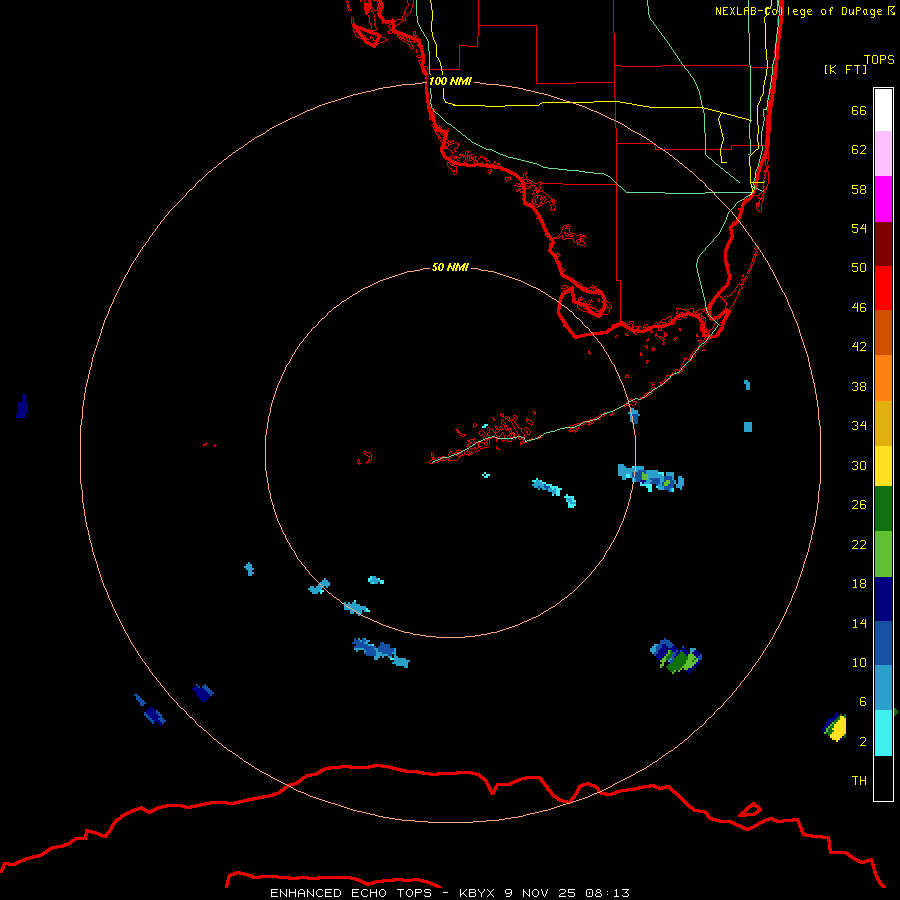Pick the navy blue legend swatch

tap(883, 599)
